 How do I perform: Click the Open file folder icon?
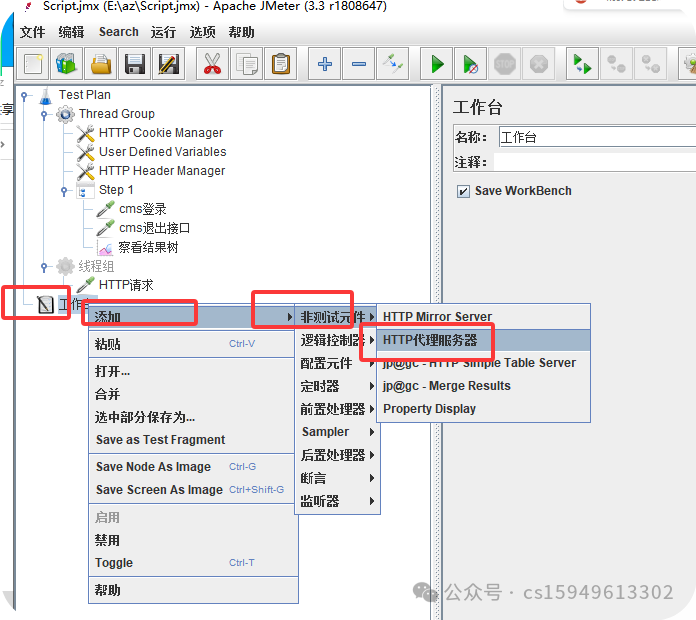point(101,64)
